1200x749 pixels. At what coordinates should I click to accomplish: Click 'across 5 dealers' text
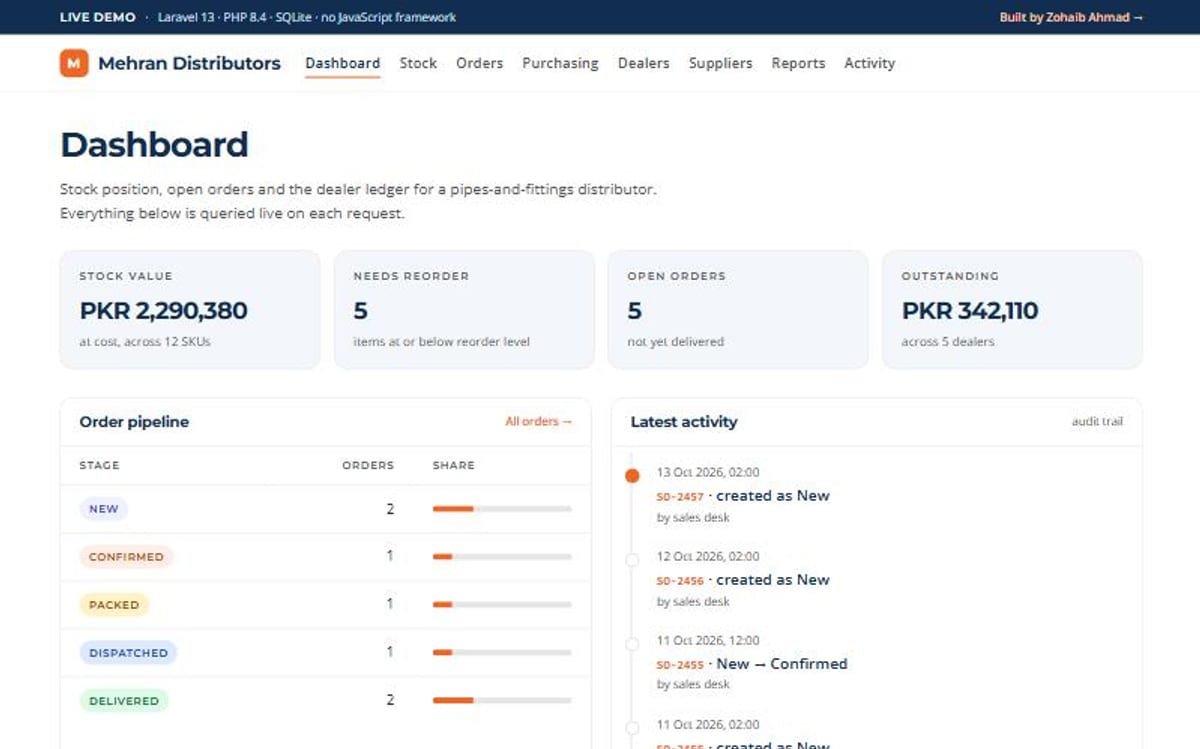(948, 342)
